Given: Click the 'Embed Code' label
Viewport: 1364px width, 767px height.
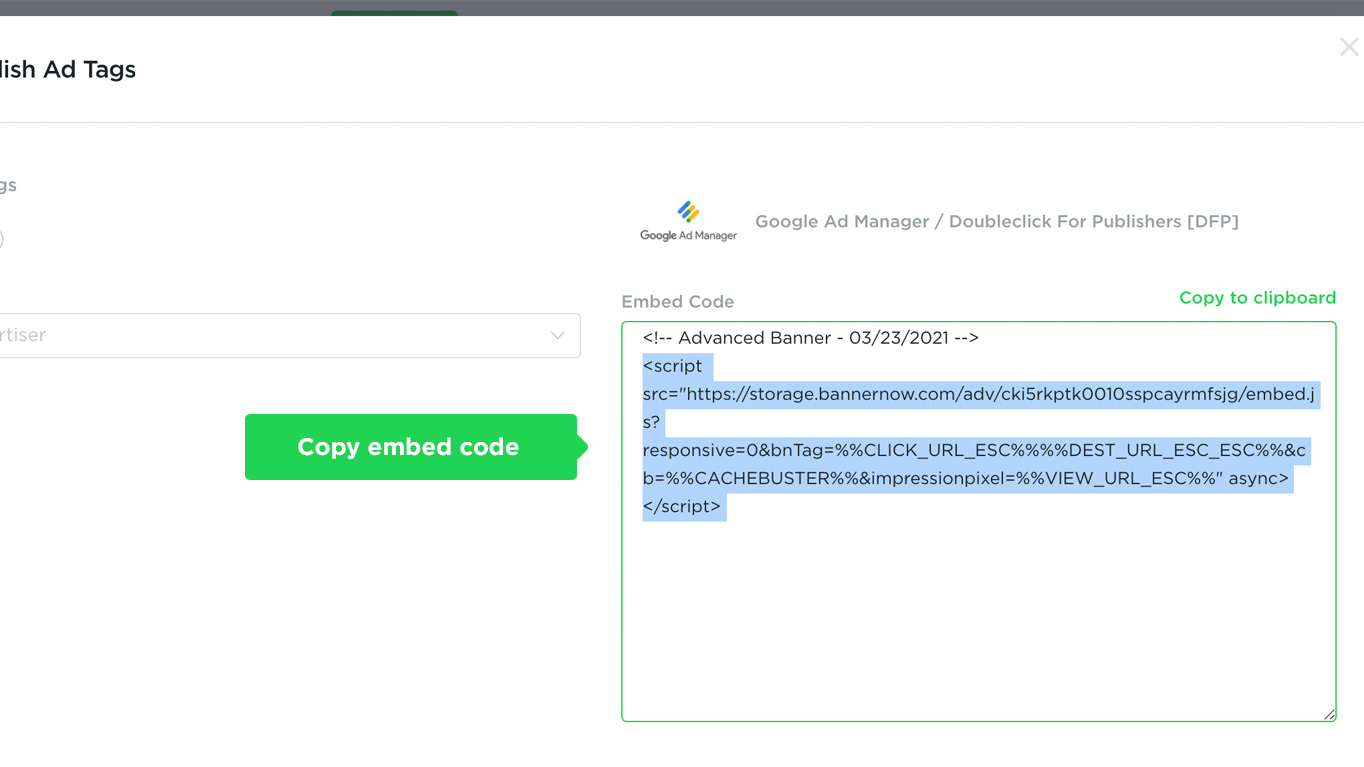Looking at the screenshot, I should (677, 302).
